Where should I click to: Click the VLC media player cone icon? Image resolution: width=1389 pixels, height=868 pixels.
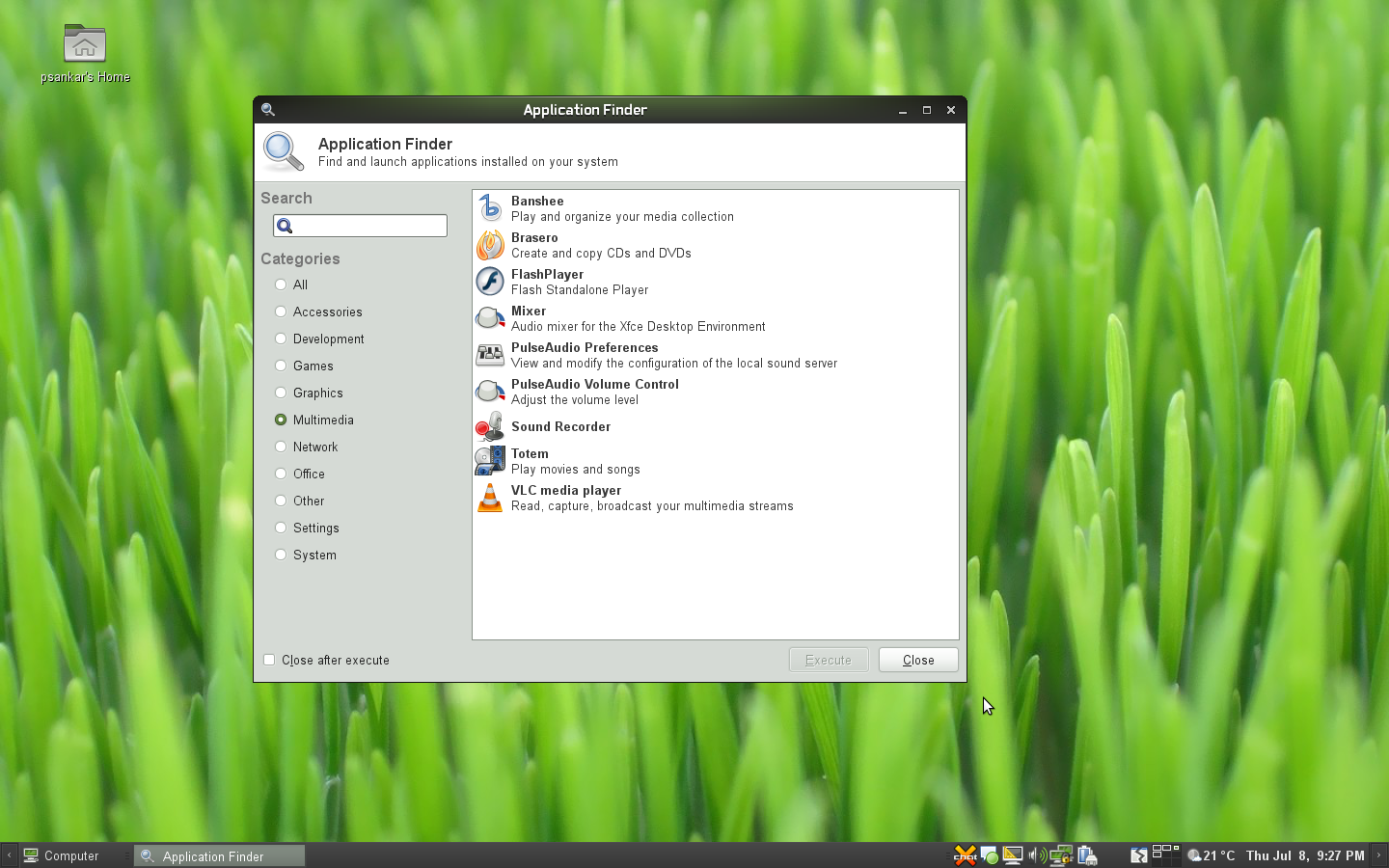489,498
